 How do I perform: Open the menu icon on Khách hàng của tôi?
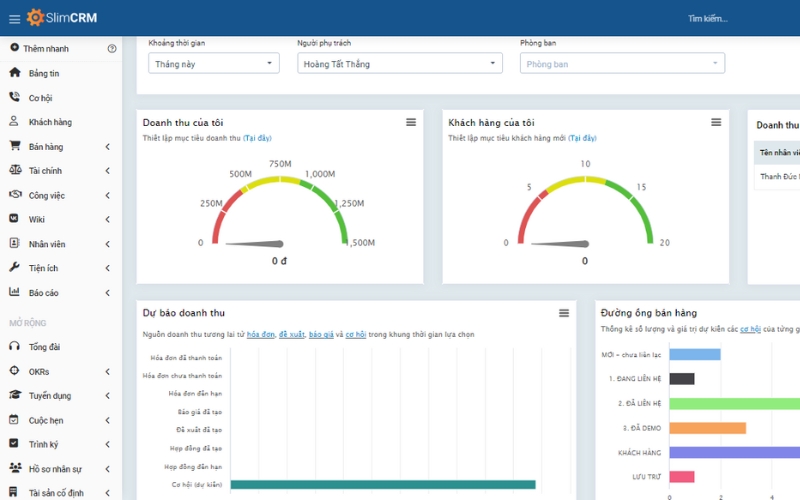point(716,122)
